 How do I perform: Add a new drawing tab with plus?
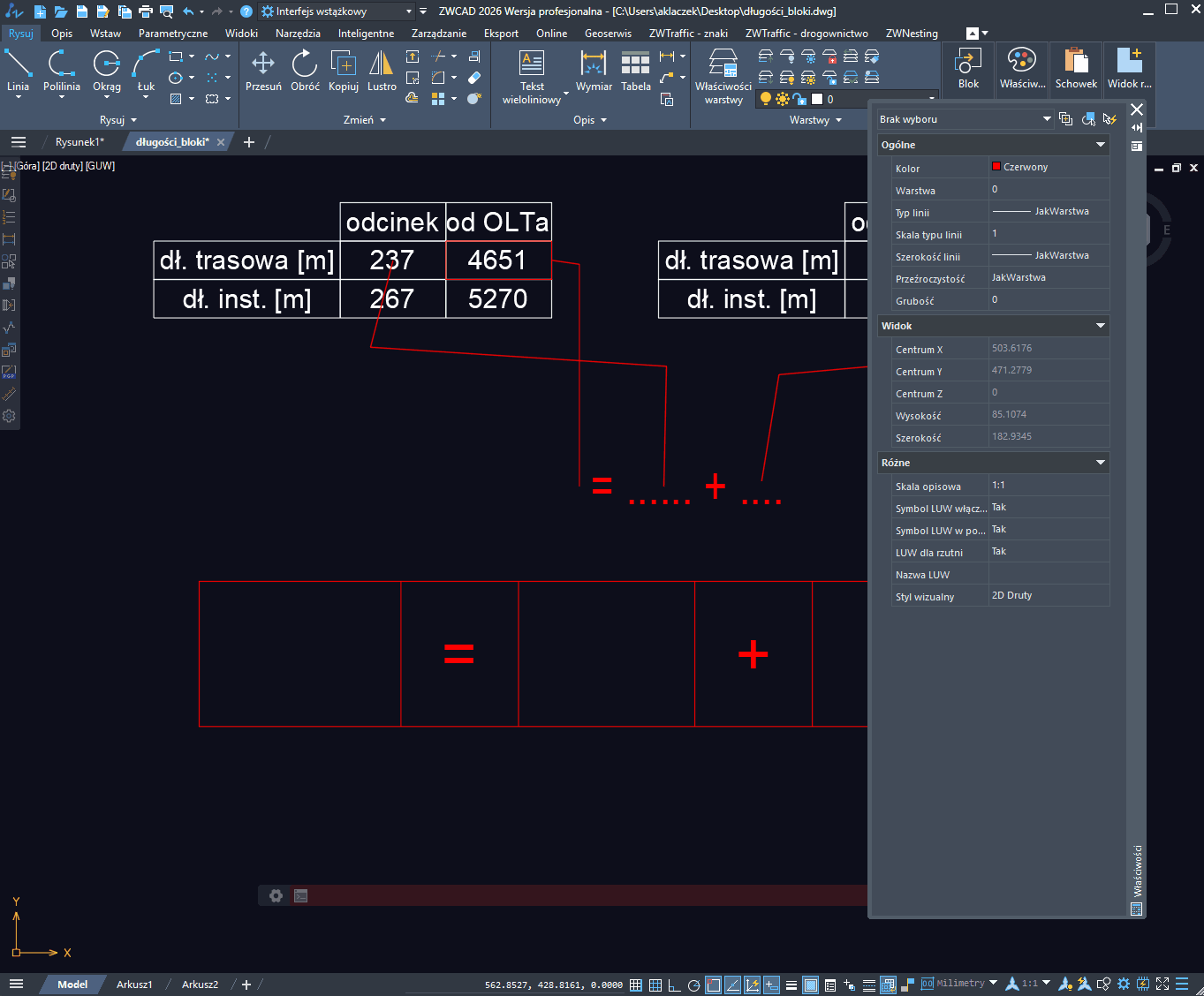[249, 142]
